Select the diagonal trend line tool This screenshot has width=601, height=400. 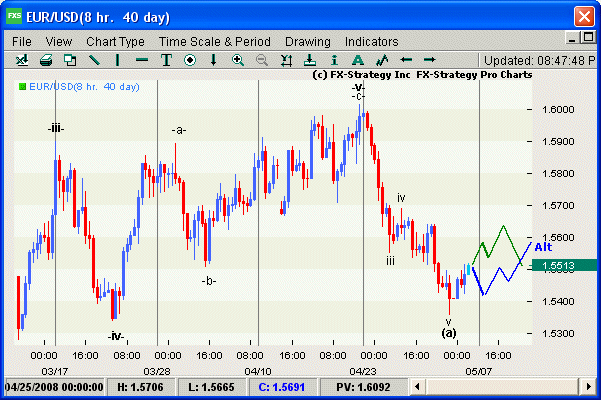[94, 60]
